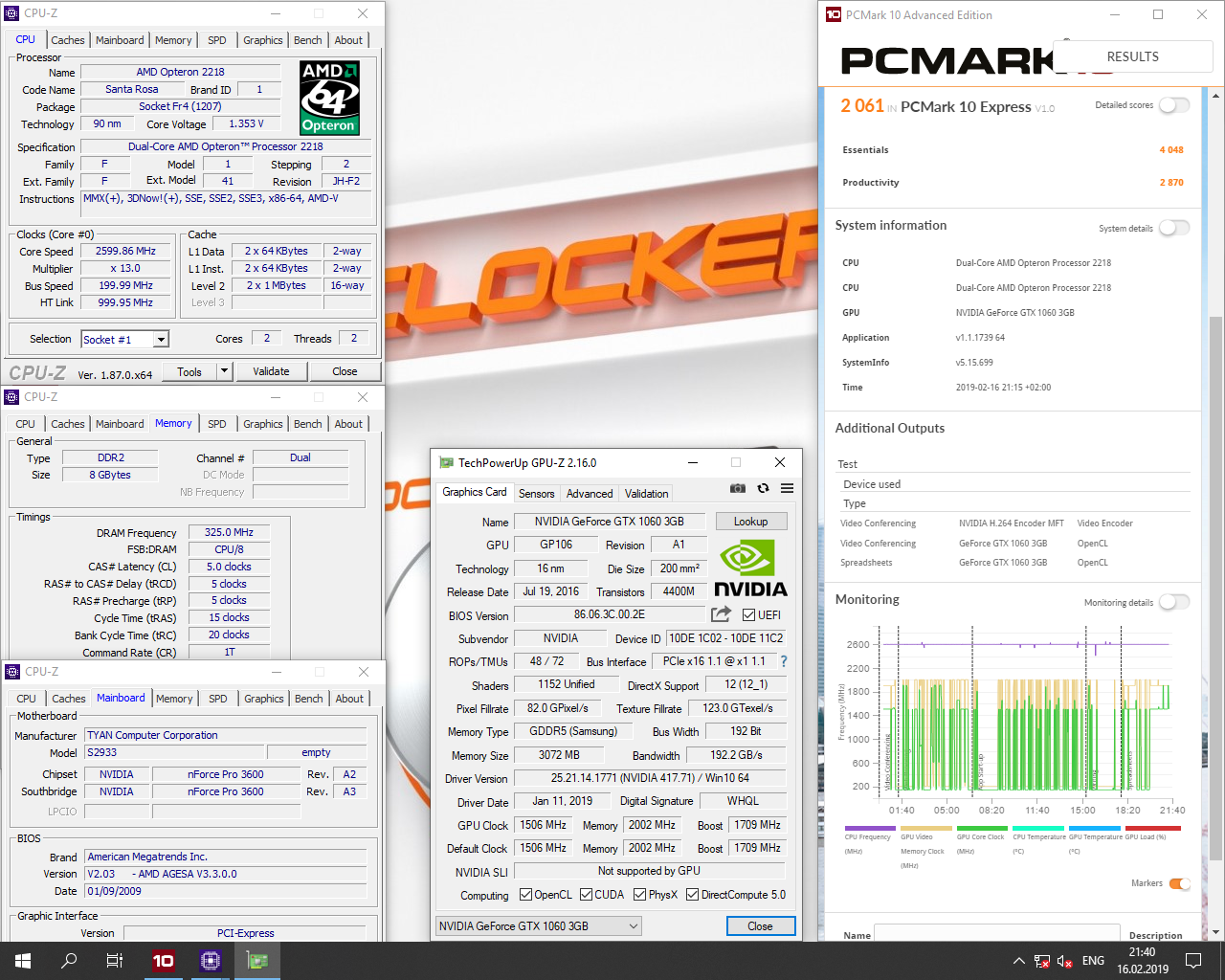Viewport: 1225px width, 980px height.
Task: Click the CPU-Z taskbar icon
Action: (211, 961)
